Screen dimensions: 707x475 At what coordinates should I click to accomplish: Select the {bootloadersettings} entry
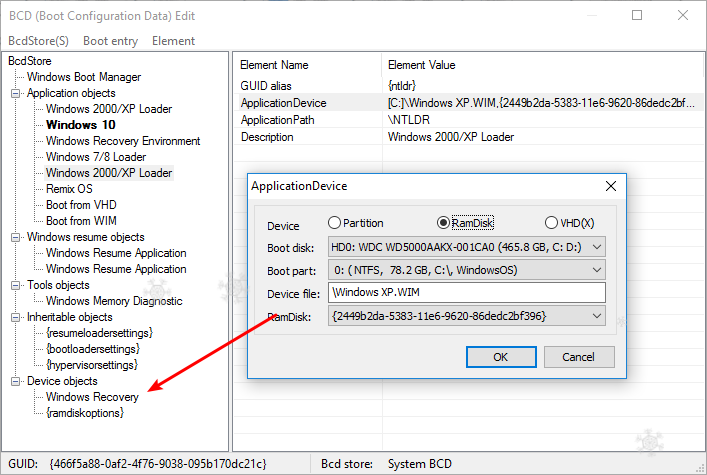click(93, 349)
